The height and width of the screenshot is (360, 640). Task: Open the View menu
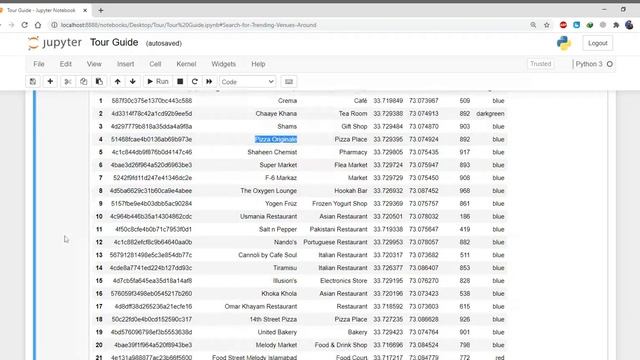(94, 64)
